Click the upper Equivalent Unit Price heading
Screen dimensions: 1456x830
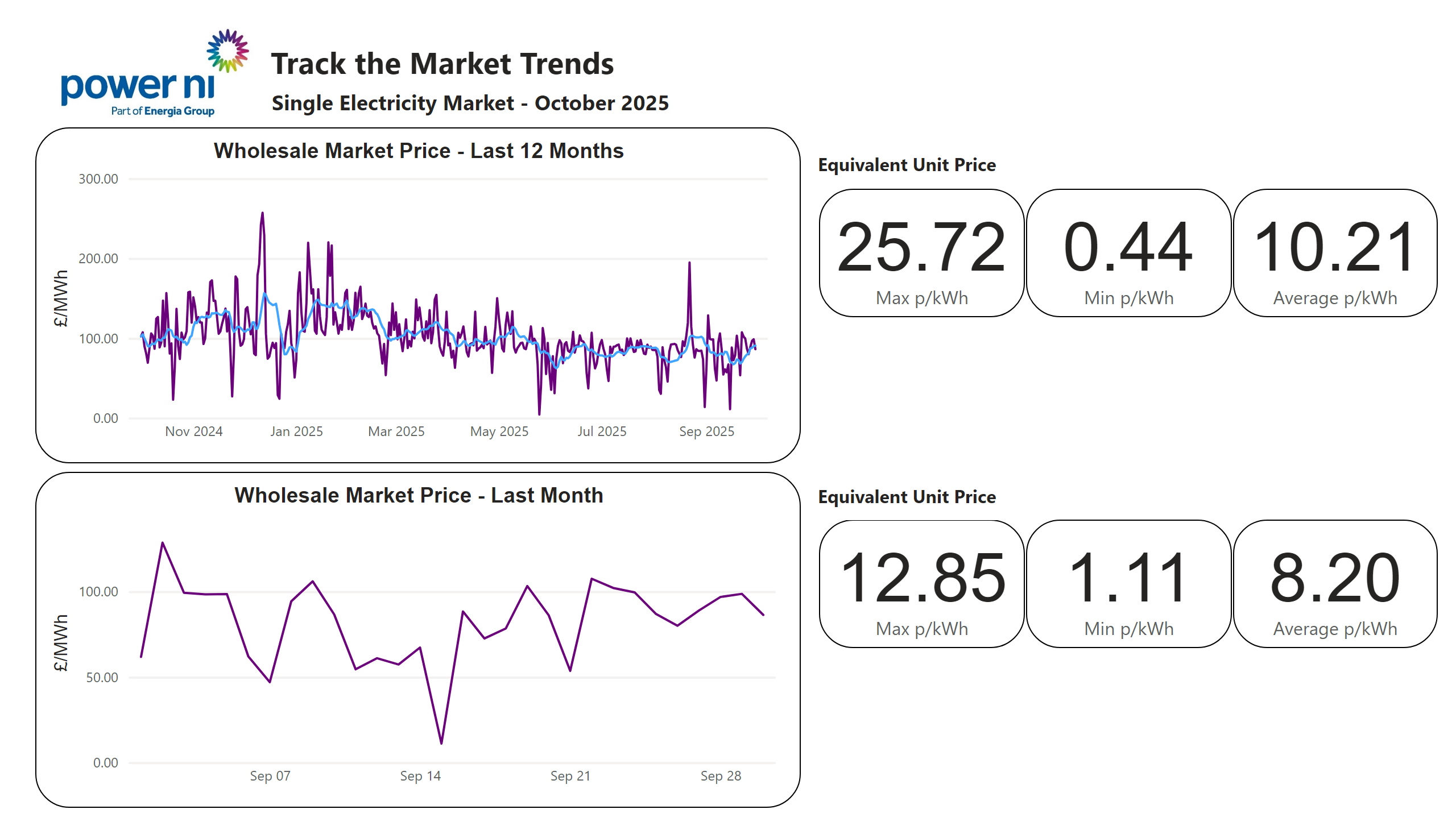tap(906, 165)
